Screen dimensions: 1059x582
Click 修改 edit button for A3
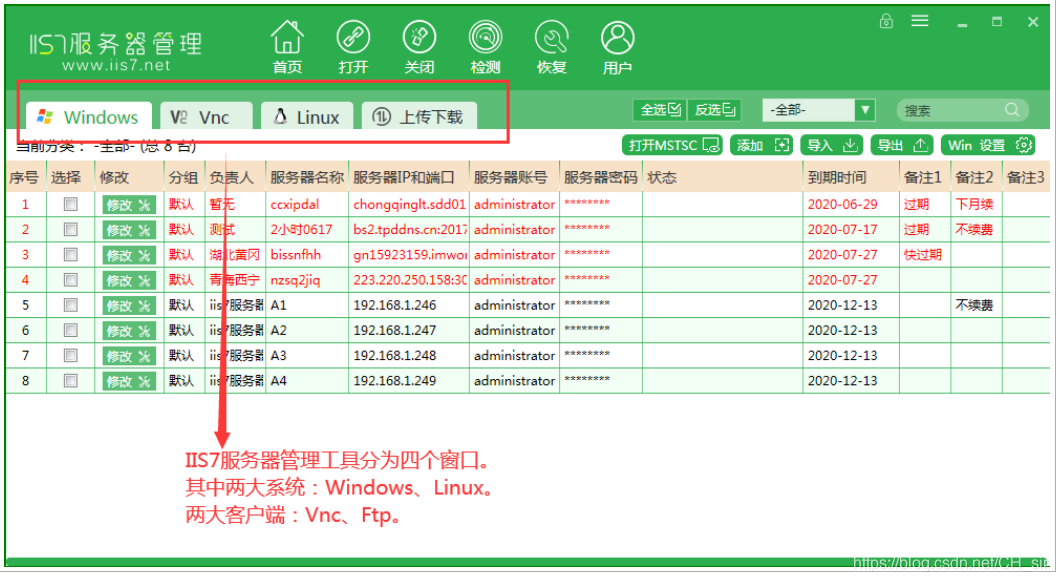[x=128, y=356]
